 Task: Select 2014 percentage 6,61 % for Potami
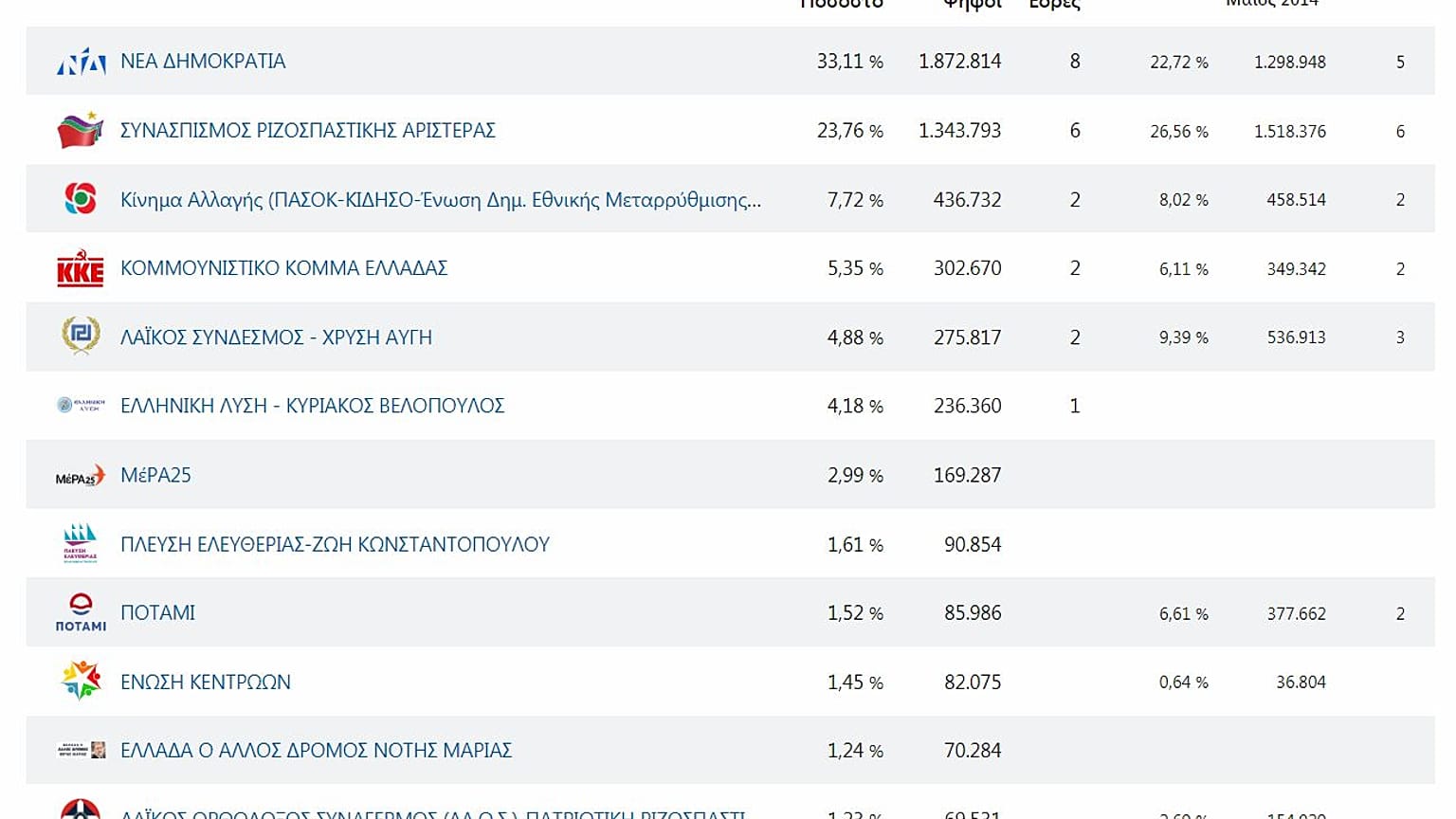click(1184, 614)
